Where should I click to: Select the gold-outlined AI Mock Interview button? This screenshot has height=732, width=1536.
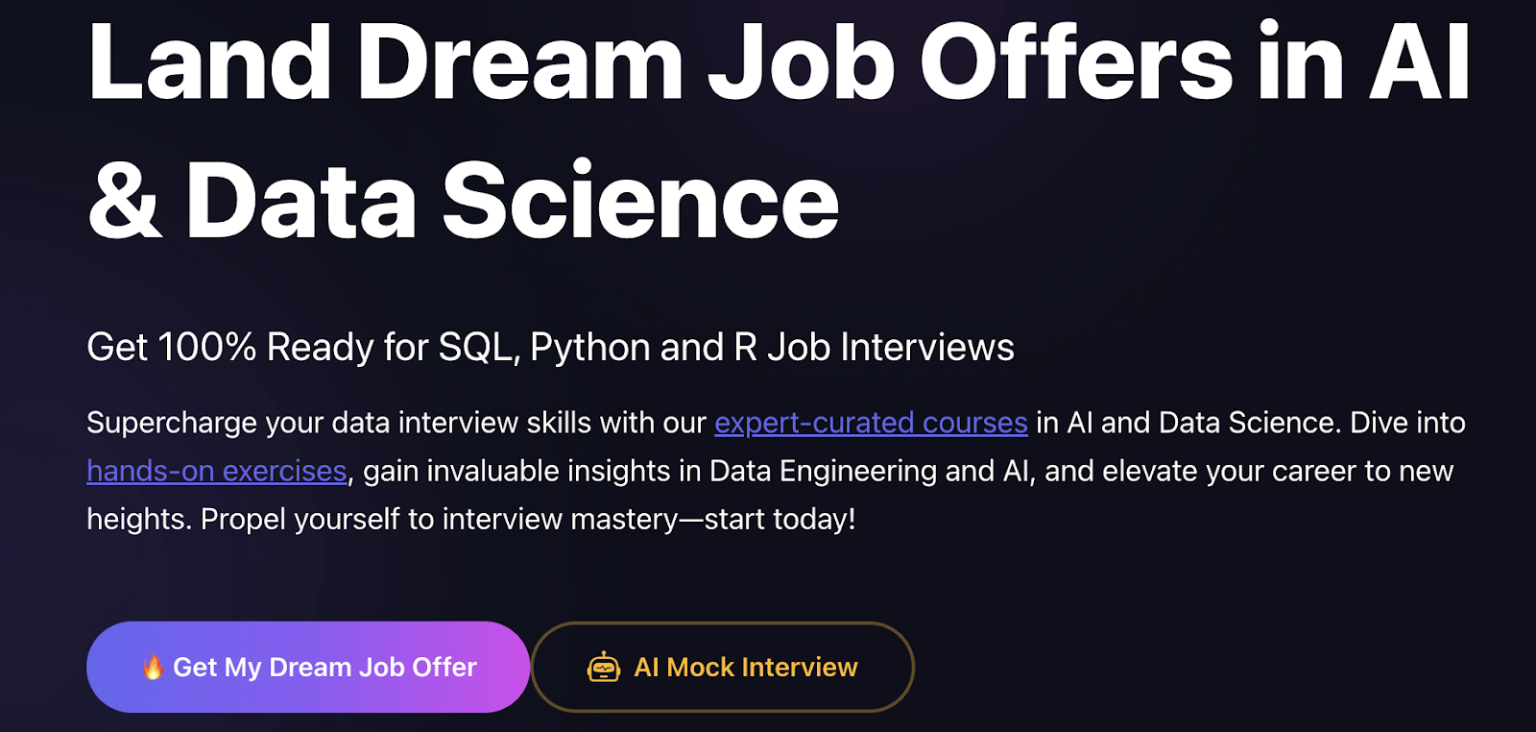(x=722, y=666)
